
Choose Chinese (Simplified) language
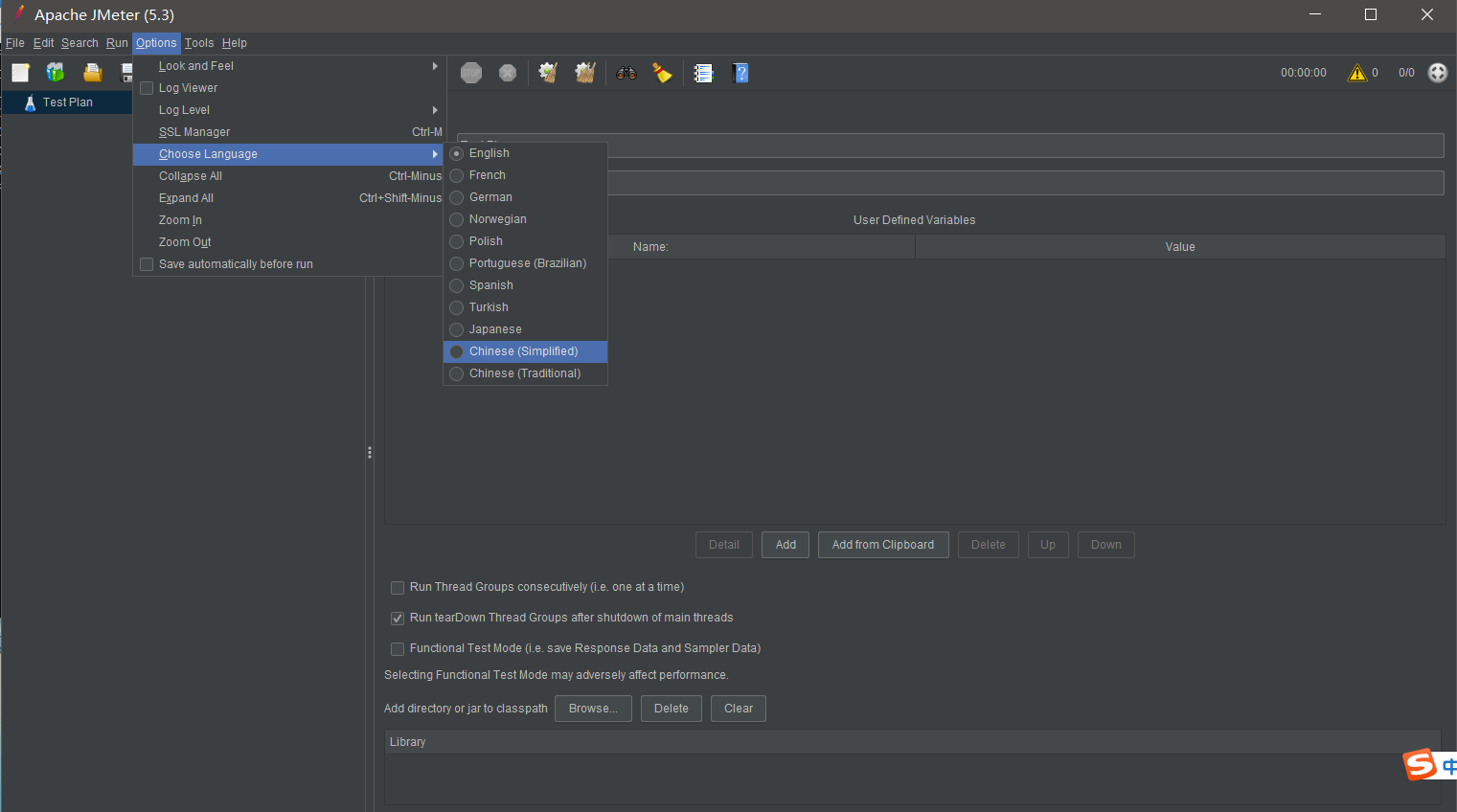[525, 351]
